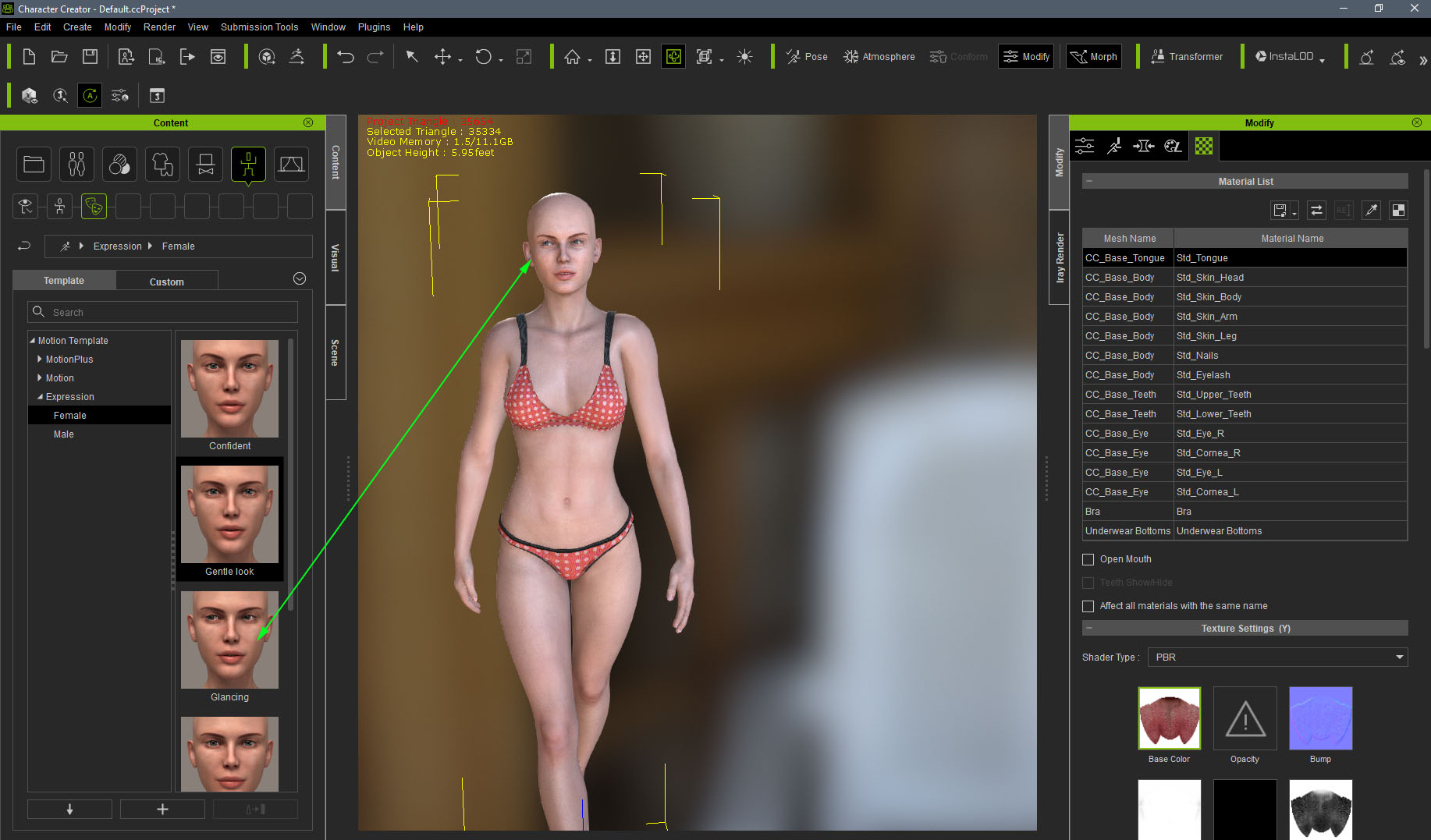This screenshot has width=1431, height=840.
Task: Click the Stage category icon in Content
Action: pos(291,165)
